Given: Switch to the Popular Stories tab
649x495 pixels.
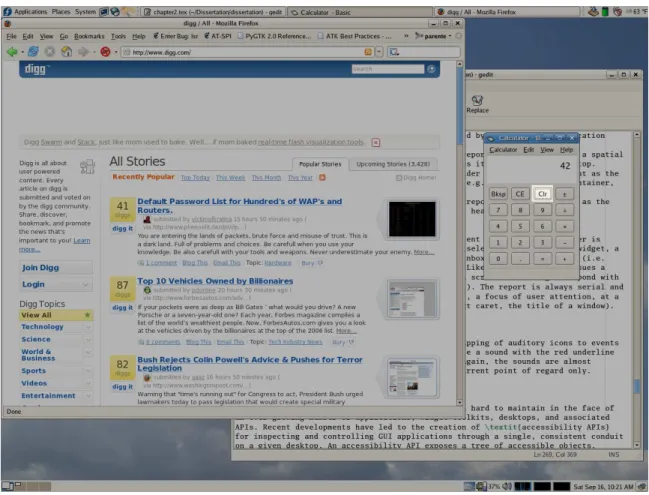Looking at the screenshot, I should (x=320, y=164).
